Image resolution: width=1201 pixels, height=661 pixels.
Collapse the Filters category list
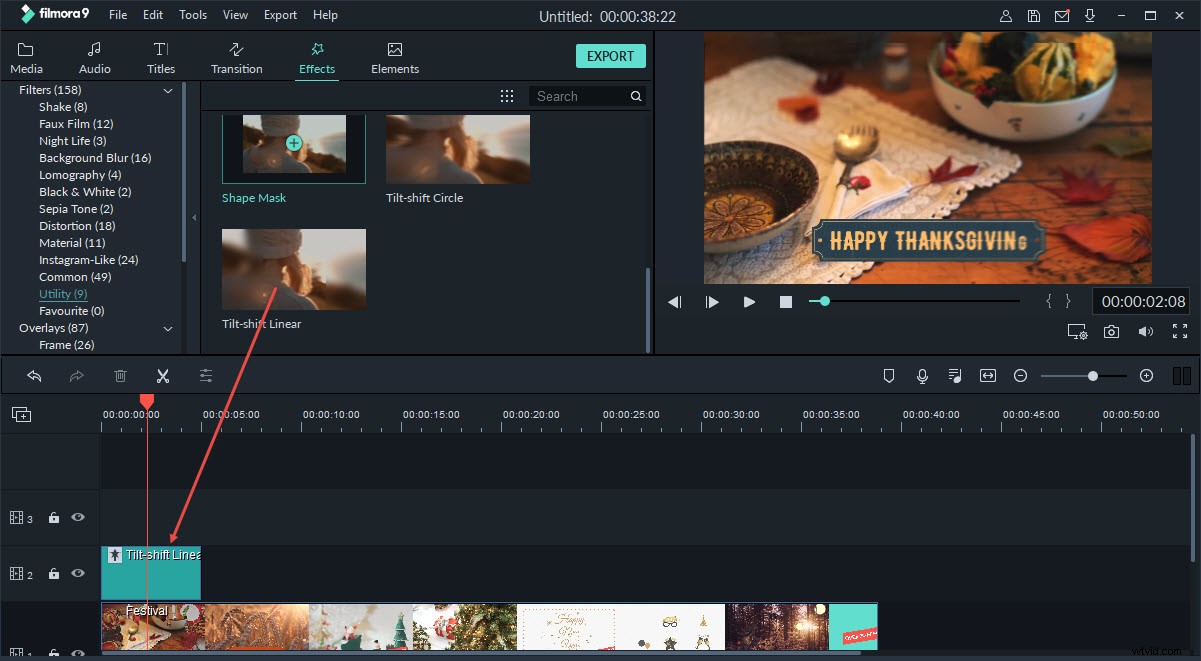point(168,90)
